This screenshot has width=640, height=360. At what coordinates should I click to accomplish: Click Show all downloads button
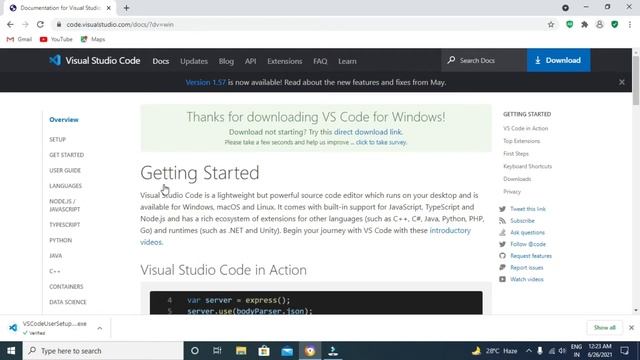604,328
